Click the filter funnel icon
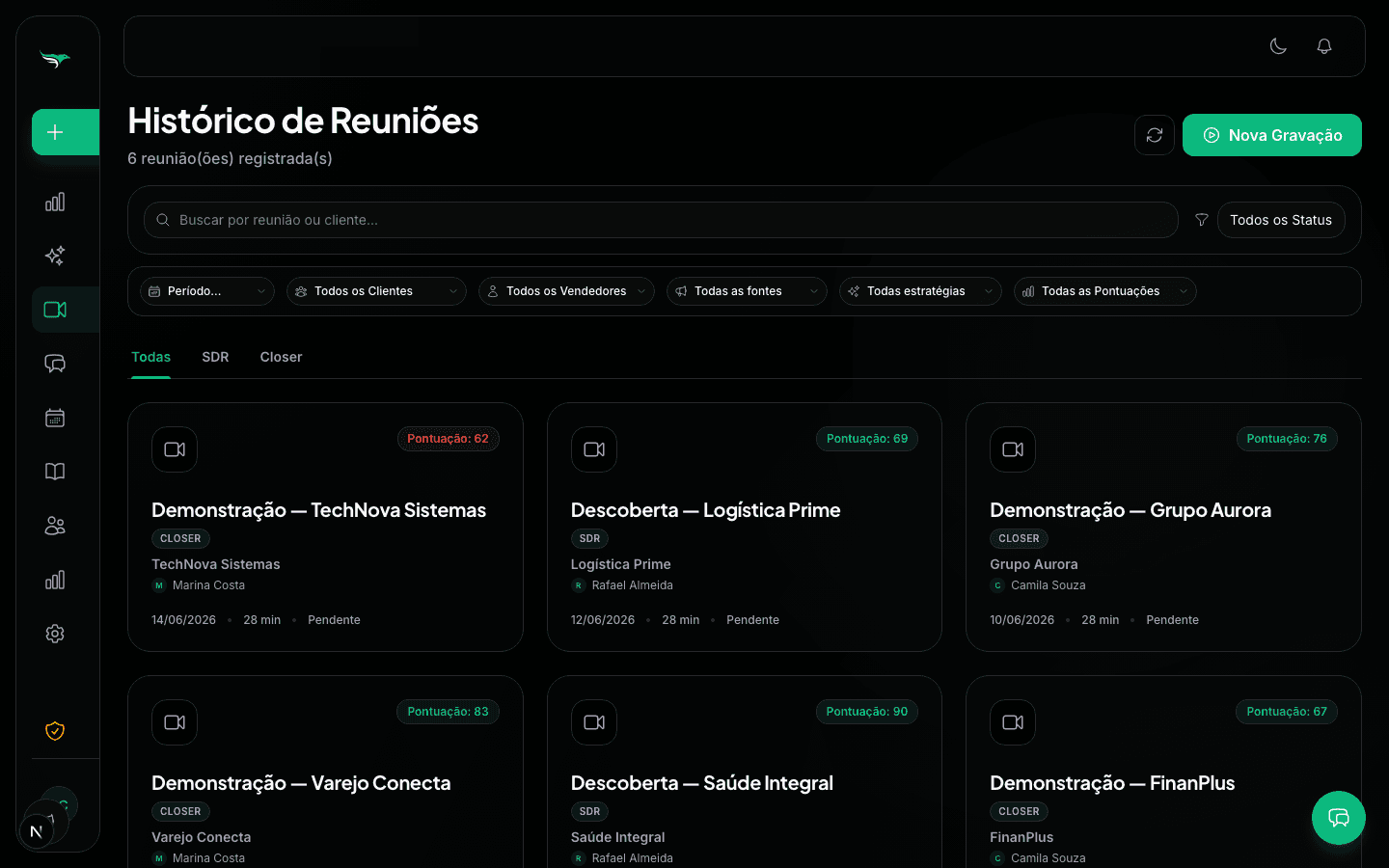The image size is (1389, 868). pyautogui.click(x=1202, y=220)
